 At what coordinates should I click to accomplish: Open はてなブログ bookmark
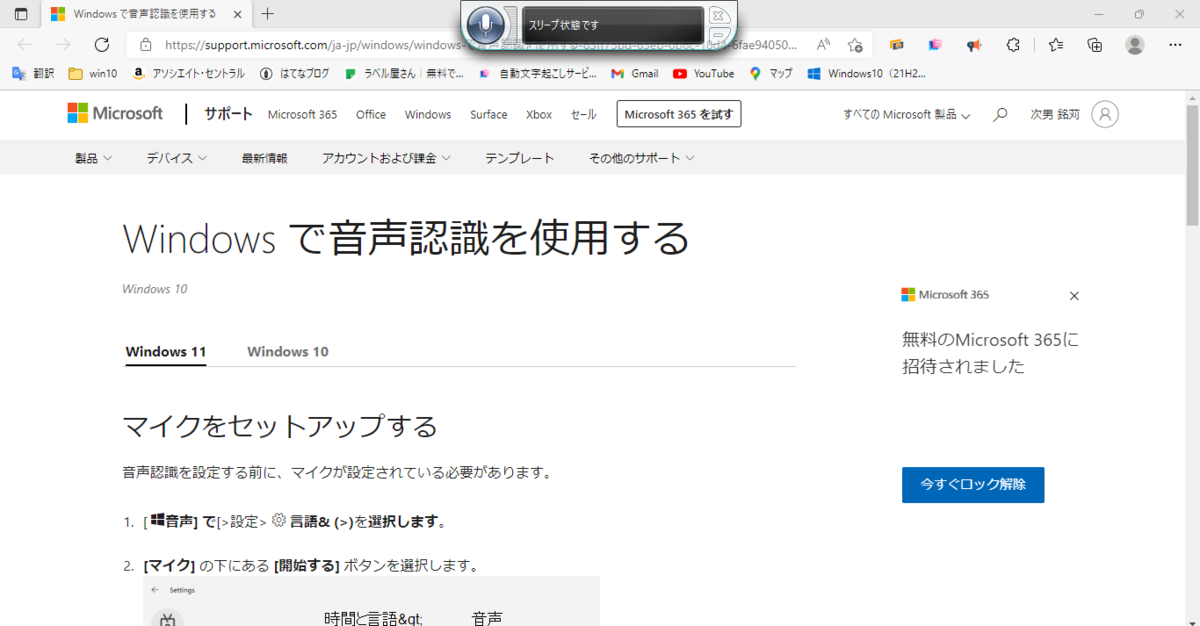coord(294,73)
